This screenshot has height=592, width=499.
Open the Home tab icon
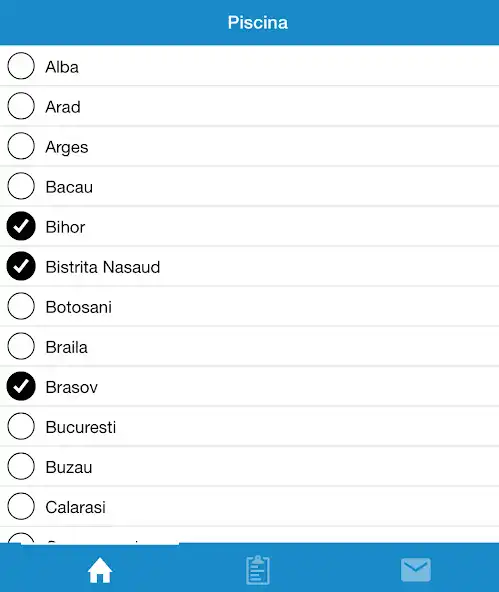click(x=100, y=570)
